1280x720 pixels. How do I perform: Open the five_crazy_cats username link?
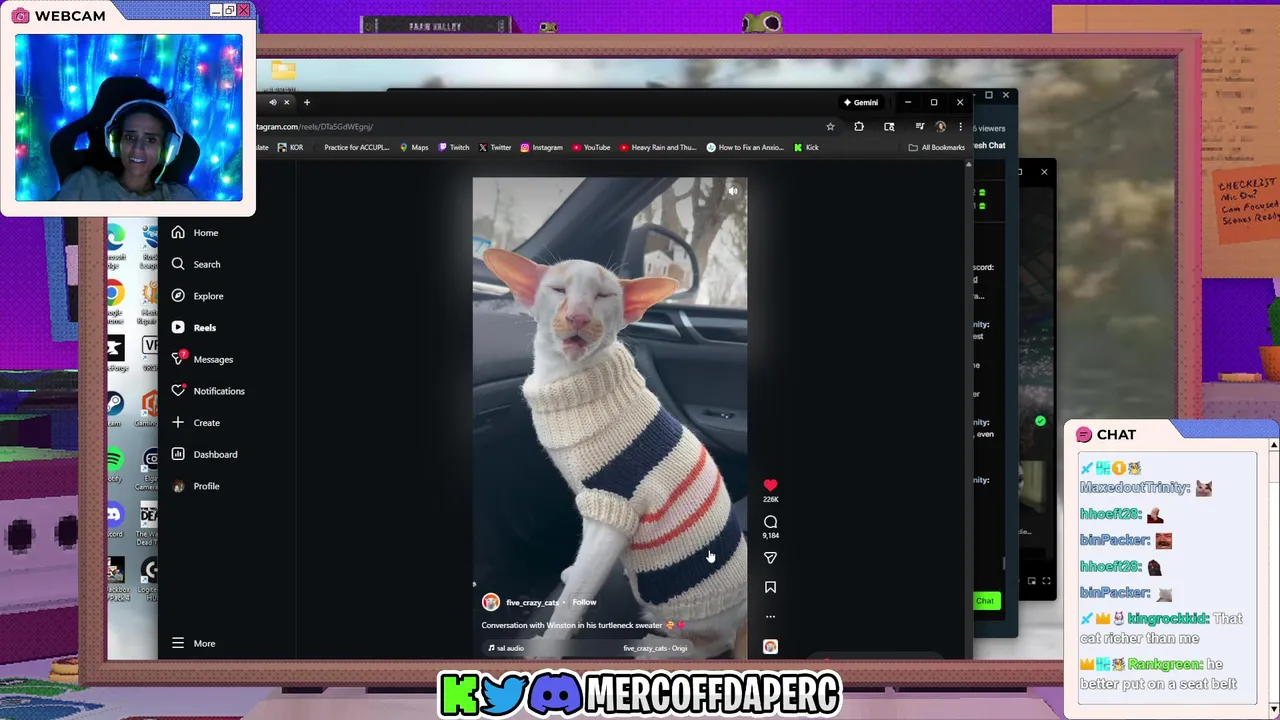(x=532, y=602)
